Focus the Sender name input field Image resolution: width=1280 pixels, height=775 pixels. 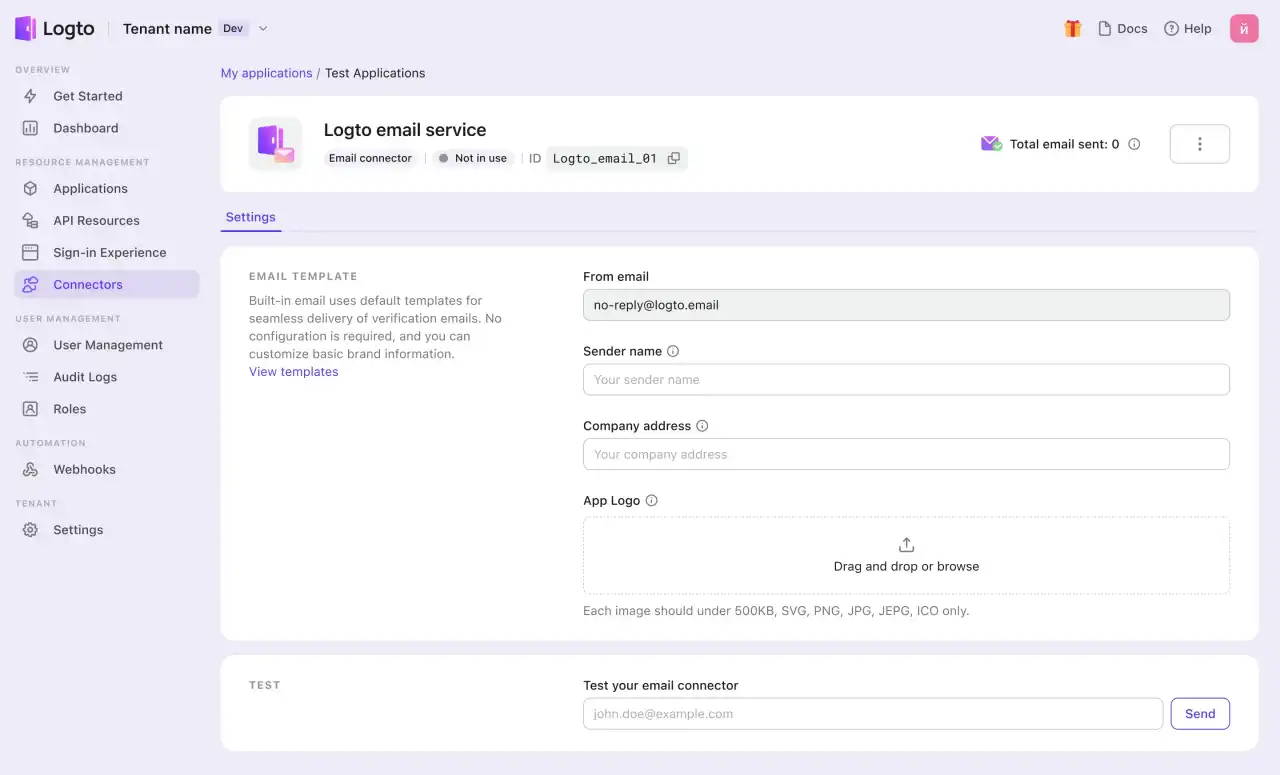click(905, 380)
